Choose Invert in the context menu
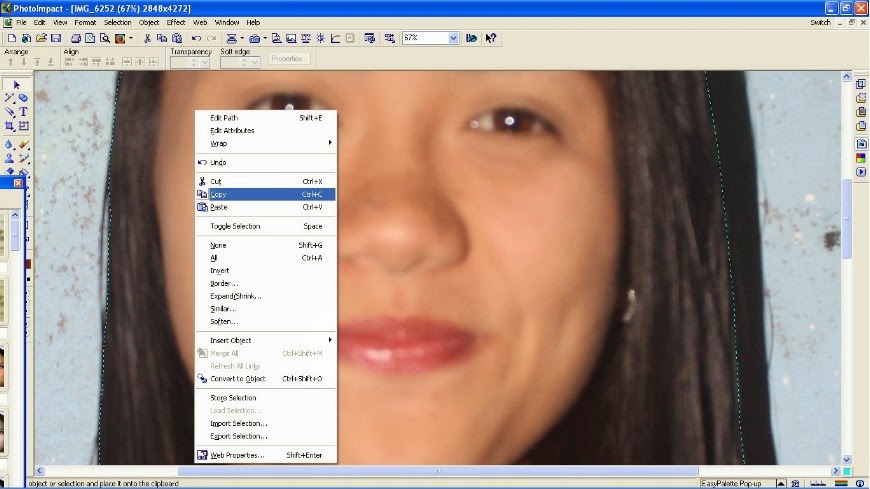The height and width of the screenshot is (489, 870). [x=266, y=270]
